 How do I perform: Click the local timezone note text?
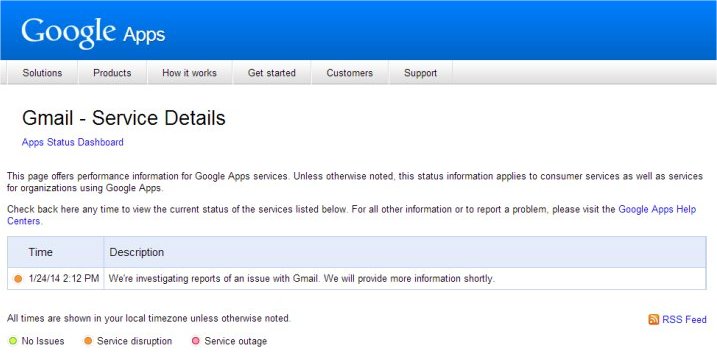(149, 318)
